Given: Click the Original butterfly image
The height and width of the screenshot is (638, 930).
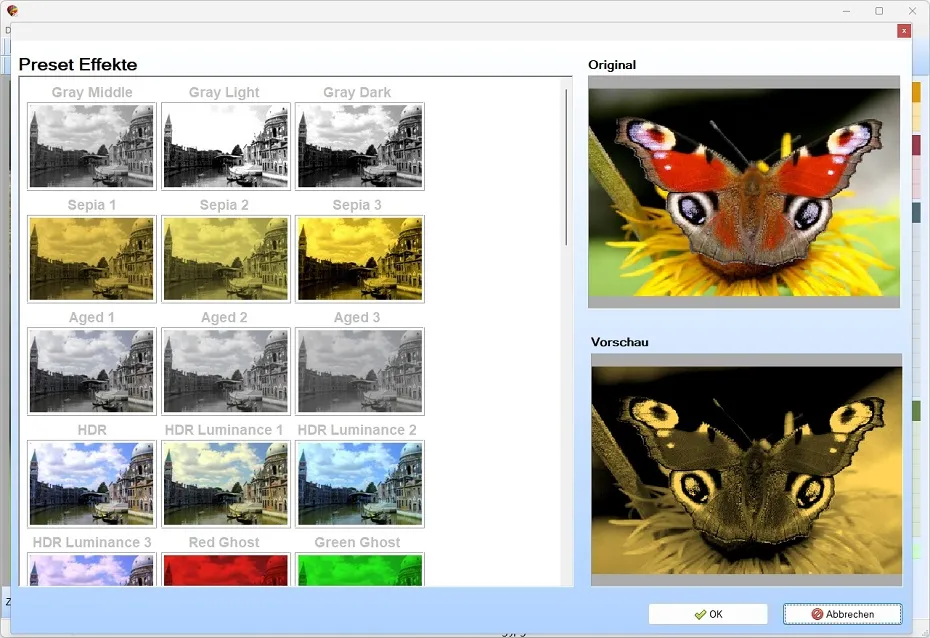Looking at the screenshot, I should (744, 192).
